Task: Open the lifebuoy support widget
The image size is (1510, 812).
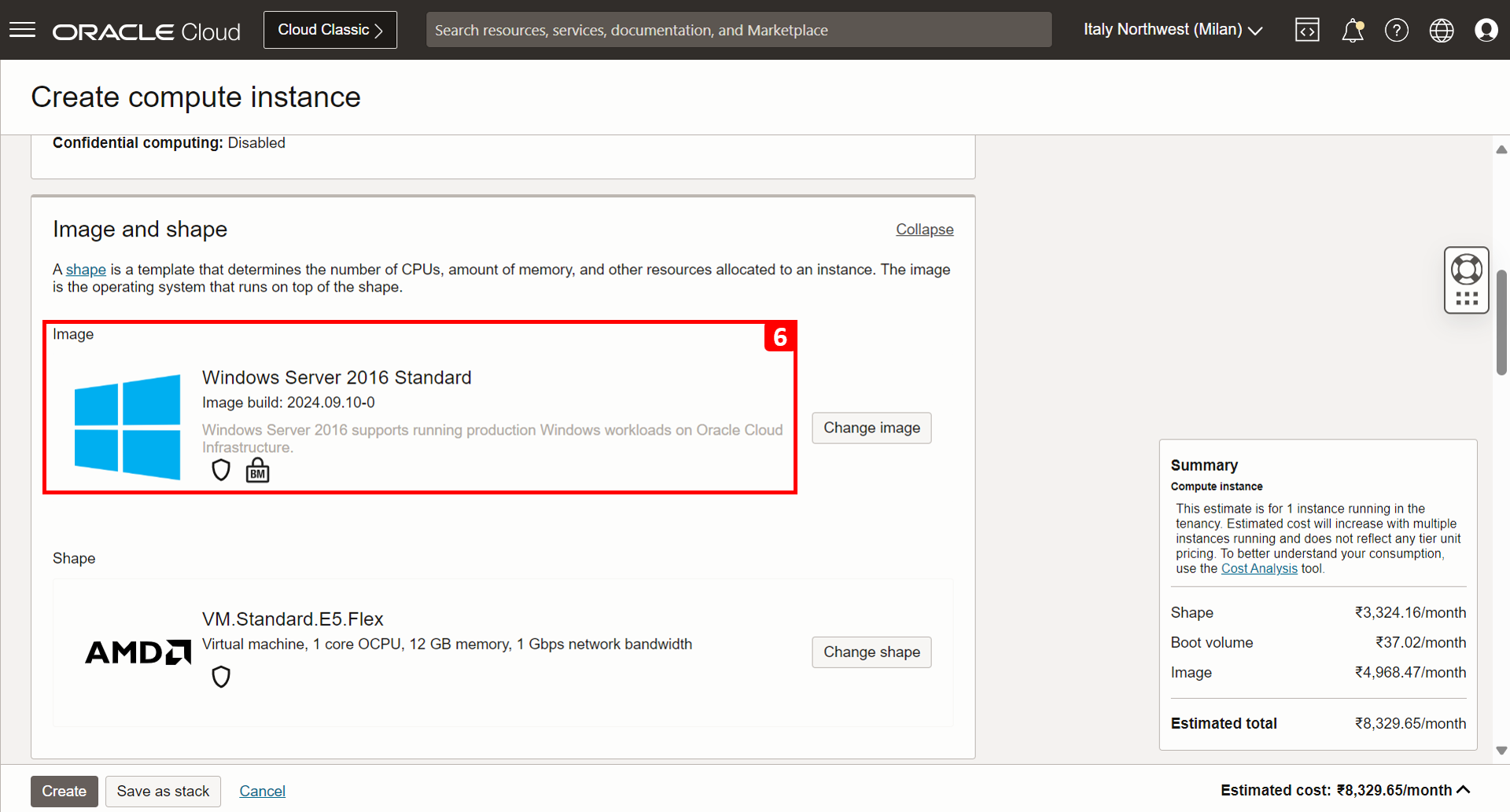Action: coord(1467,270)
